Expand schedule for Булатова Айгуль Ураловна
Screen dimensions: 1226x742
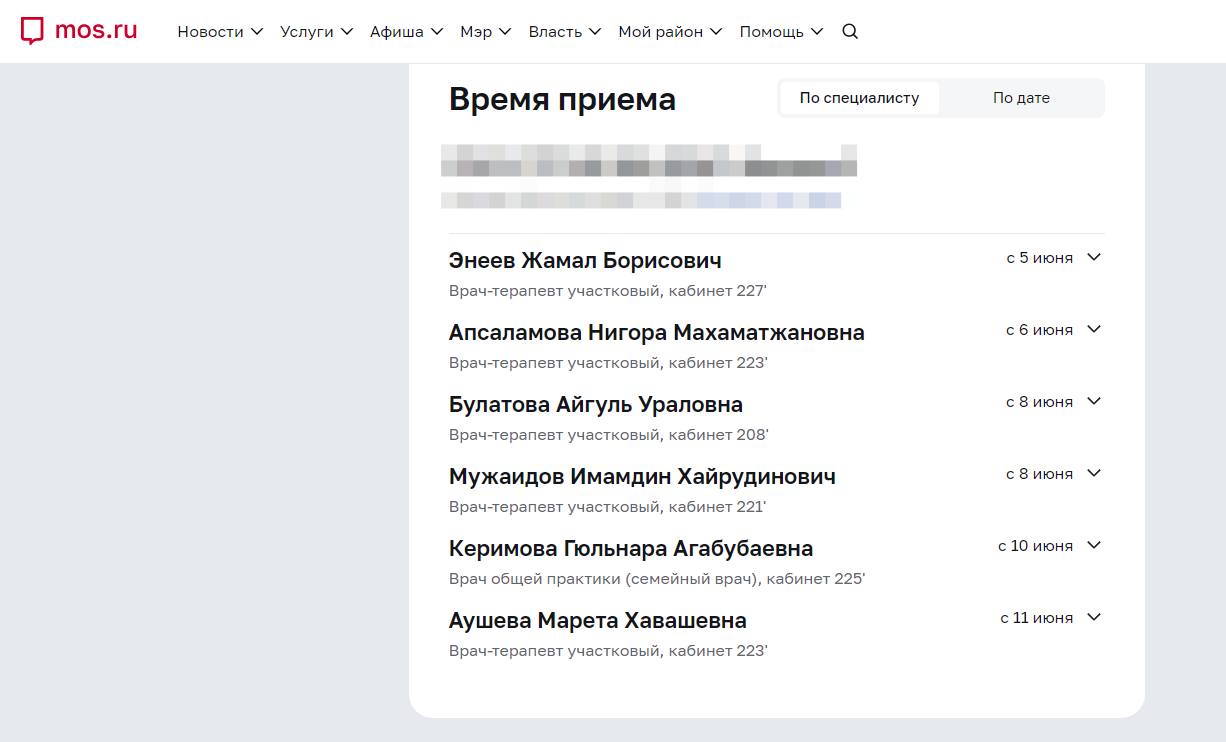pyautogui.click(x=1093, y=401)
